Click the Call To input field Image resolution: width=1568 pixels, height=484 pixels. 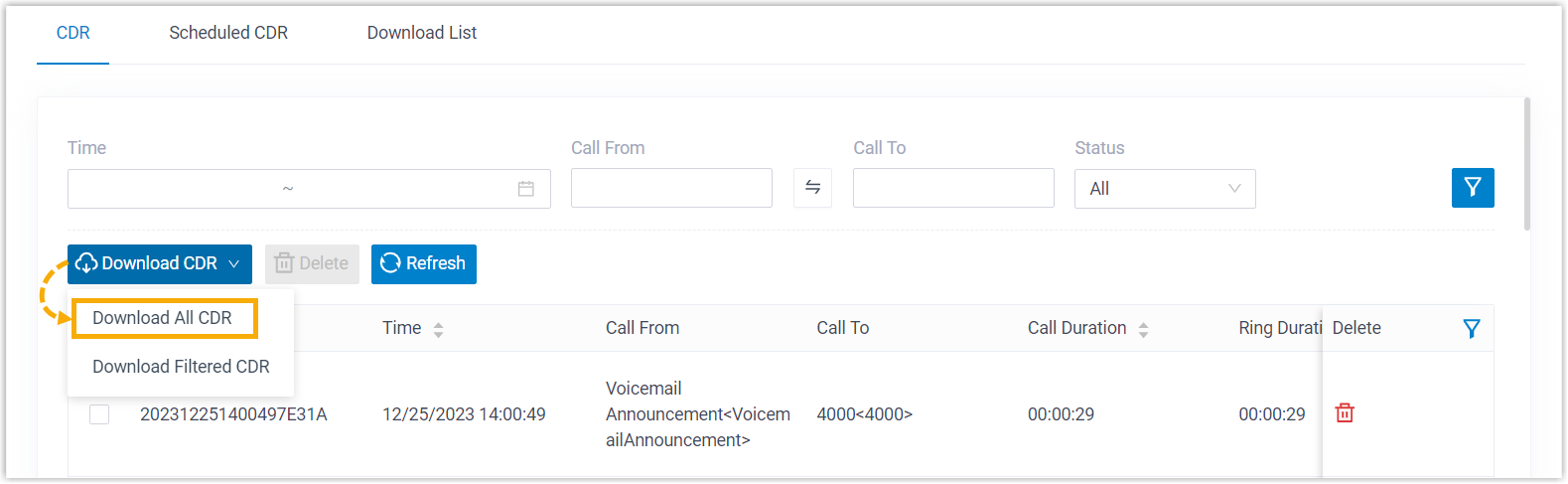953,188
